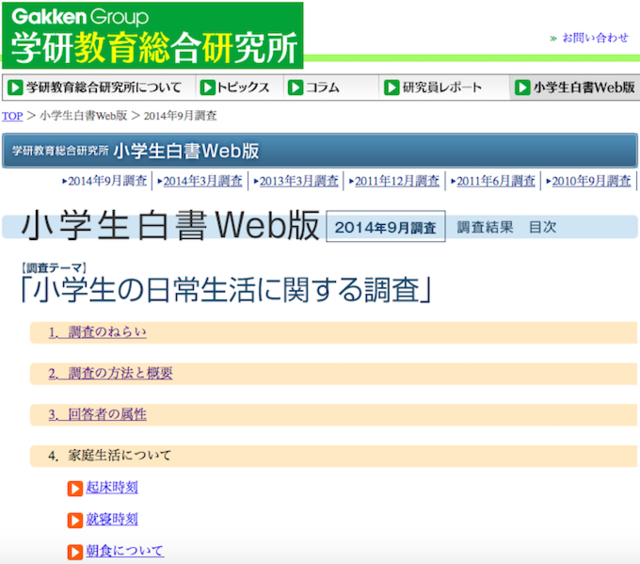
Task: Click the 小学生の日常生活に関する調査 heading
Action: coord(227,290)
